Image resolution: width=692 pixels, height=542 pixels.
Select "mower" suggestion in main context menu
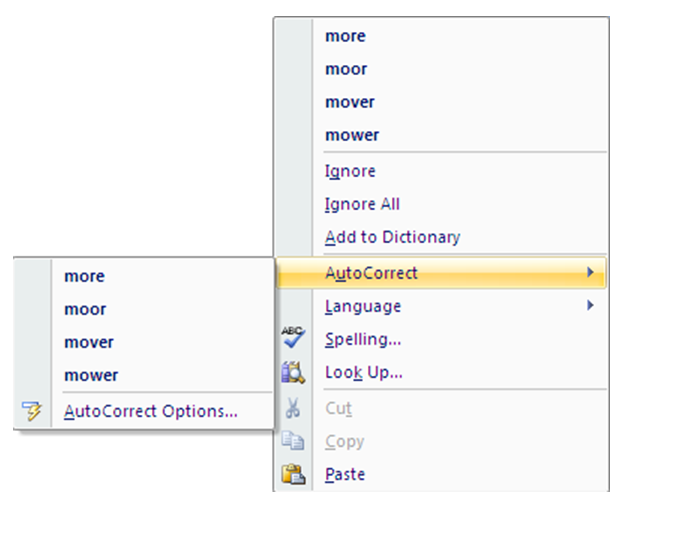coord(352,135)
